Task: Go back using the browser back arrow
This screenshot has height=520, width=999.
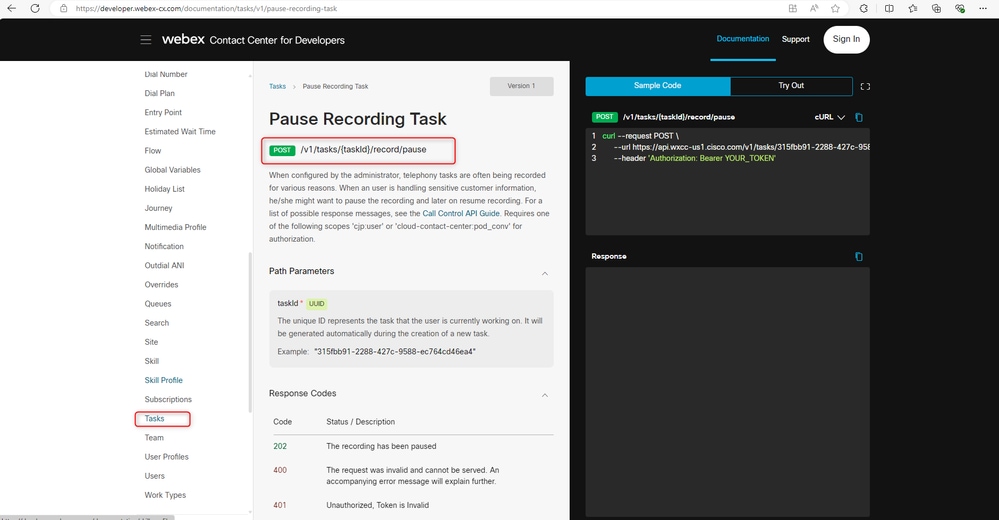Action: 11,8
